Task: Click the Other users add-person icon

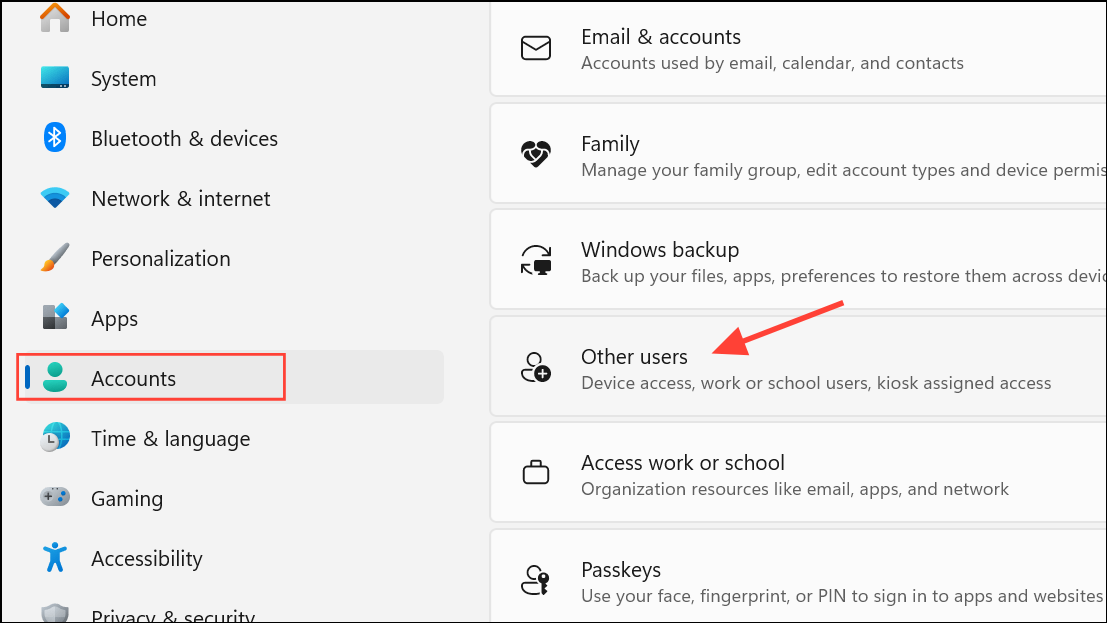Action: click(x=536, y=367)
